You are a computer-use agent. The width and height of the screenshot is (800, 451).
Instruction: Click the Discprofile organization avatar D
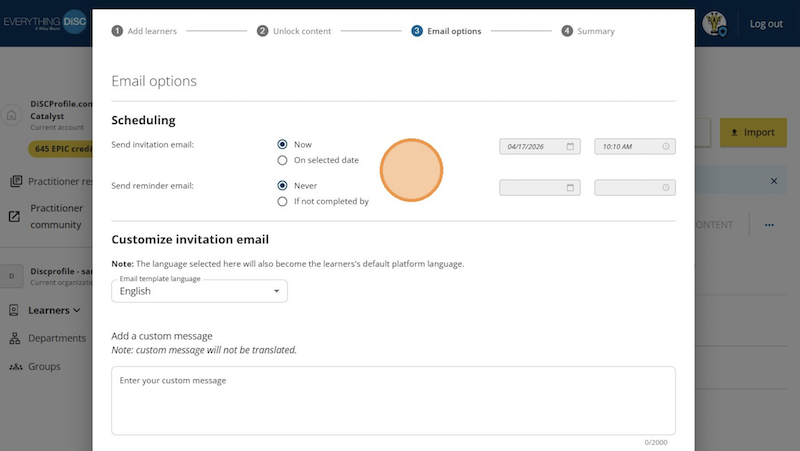(x=11, y=276)
